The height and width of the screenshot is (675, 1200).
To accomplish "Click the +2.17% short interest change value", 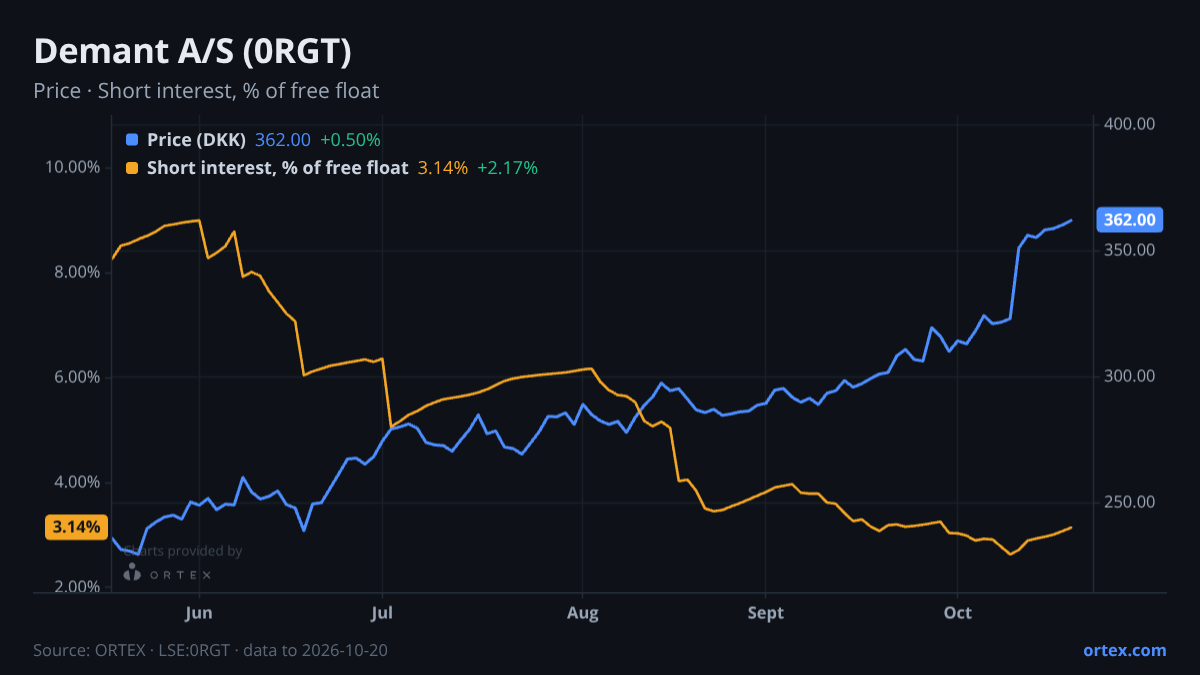I will point(507,168).
